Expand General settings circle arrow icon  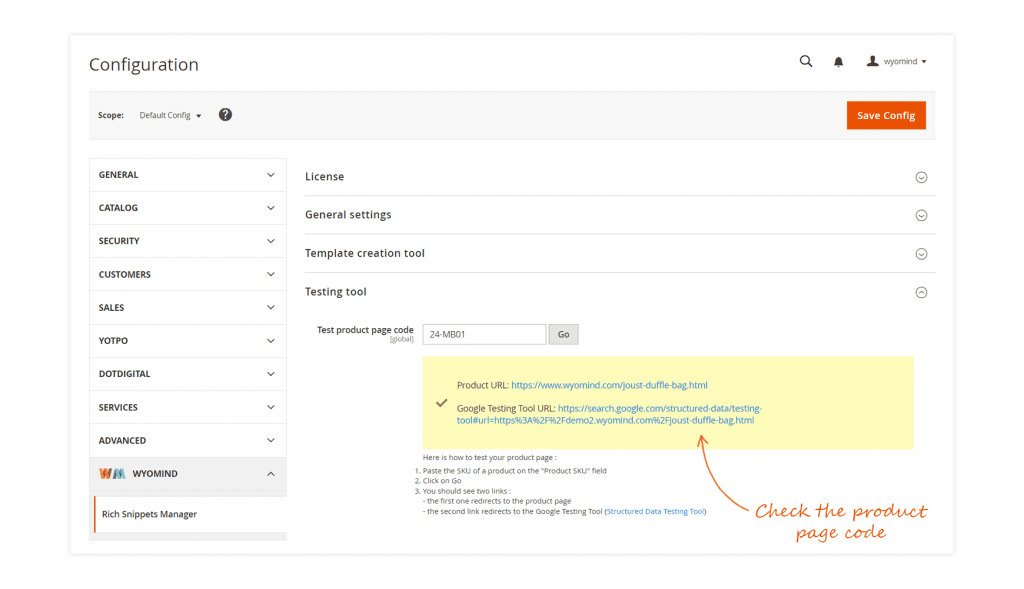[921, 215]
